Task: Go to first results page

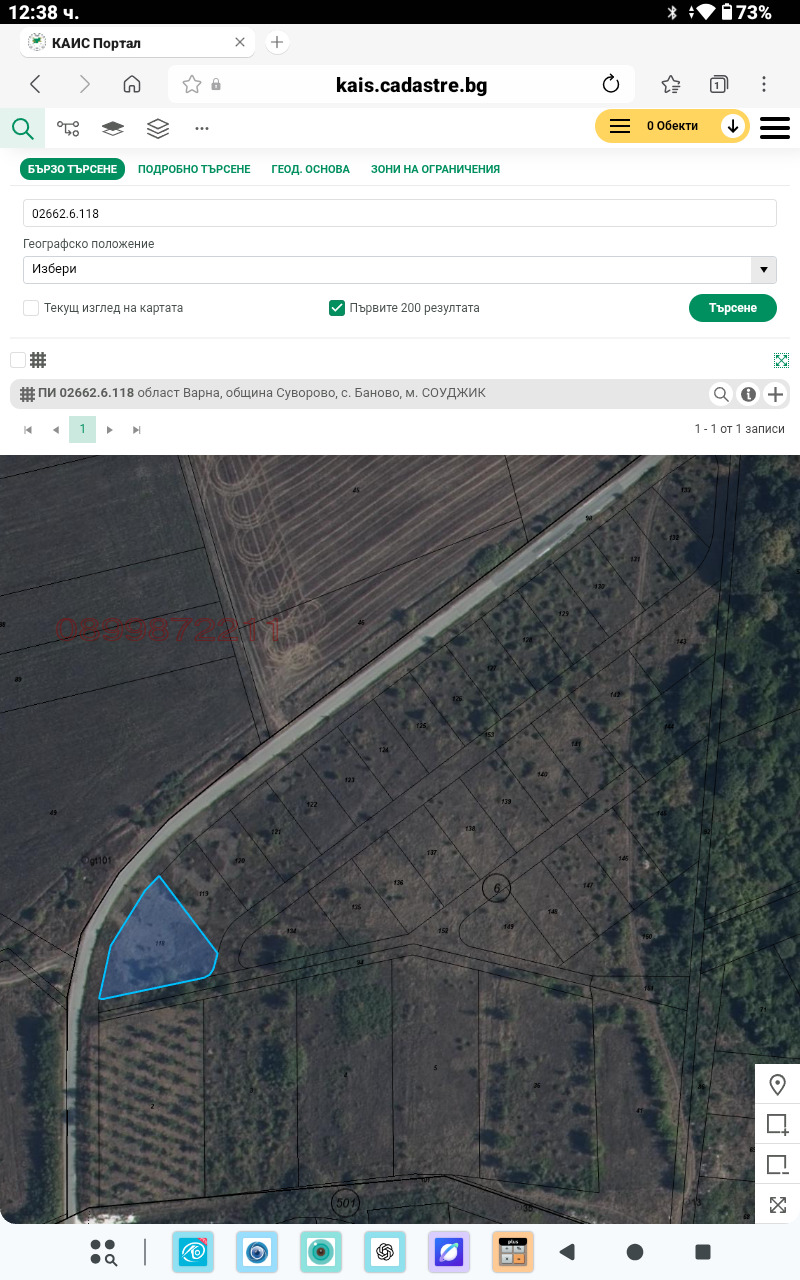Action: tap(28, 429)
